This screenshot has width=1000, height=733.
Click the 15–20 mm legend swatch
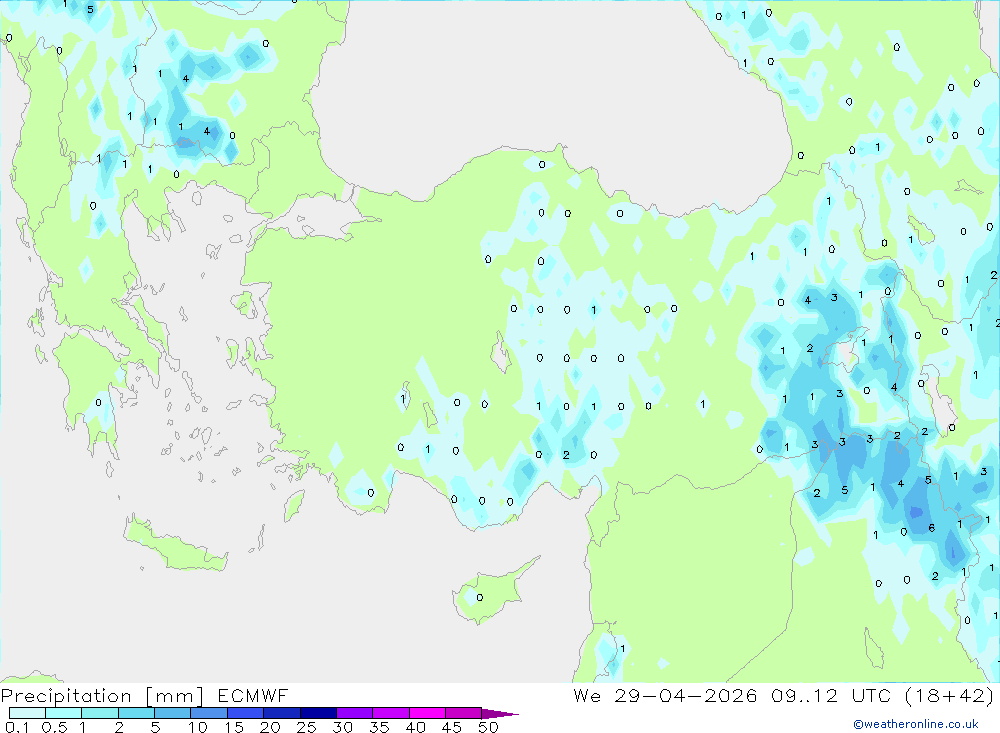click(246, 713)
